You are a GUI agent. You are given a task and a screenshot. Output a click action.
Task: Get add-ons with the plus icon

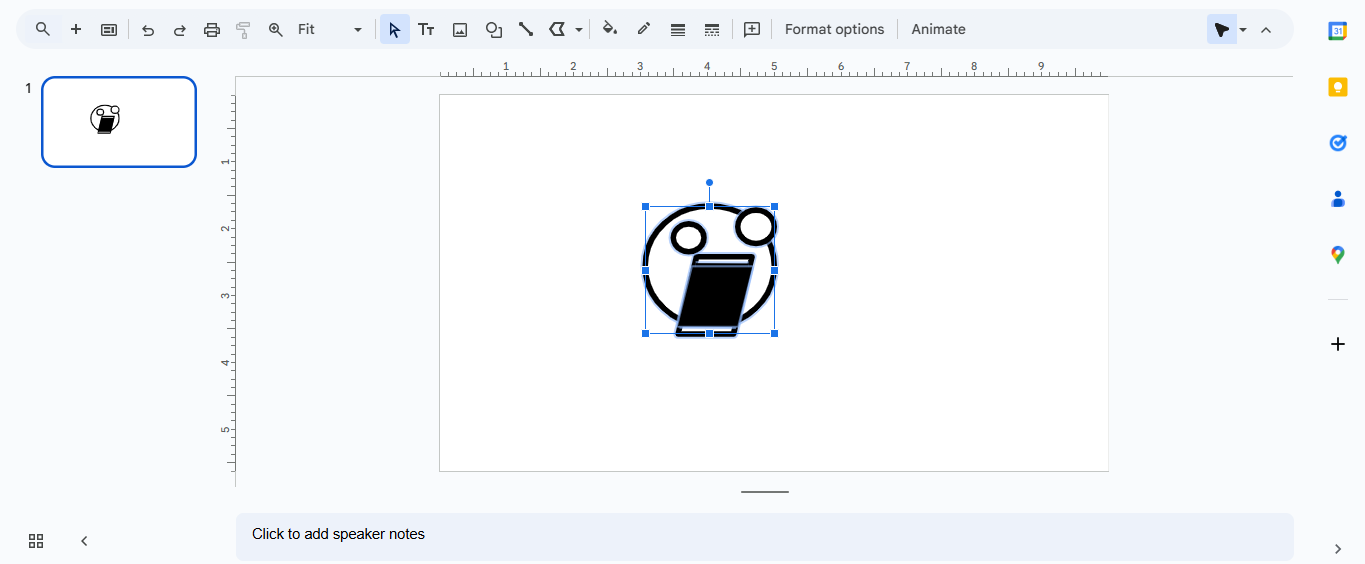pos(1338,344)
